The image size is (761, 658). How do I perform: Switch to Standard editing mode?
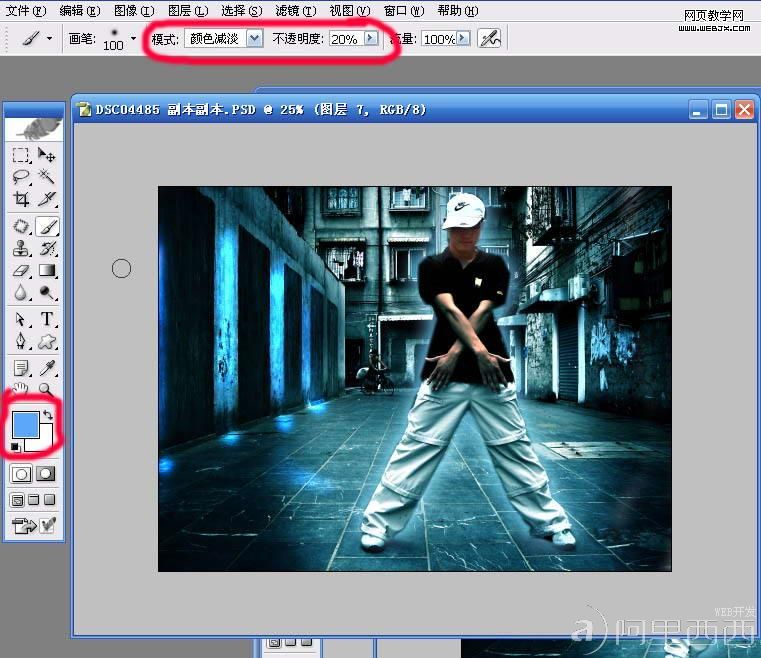coord(21,473)
